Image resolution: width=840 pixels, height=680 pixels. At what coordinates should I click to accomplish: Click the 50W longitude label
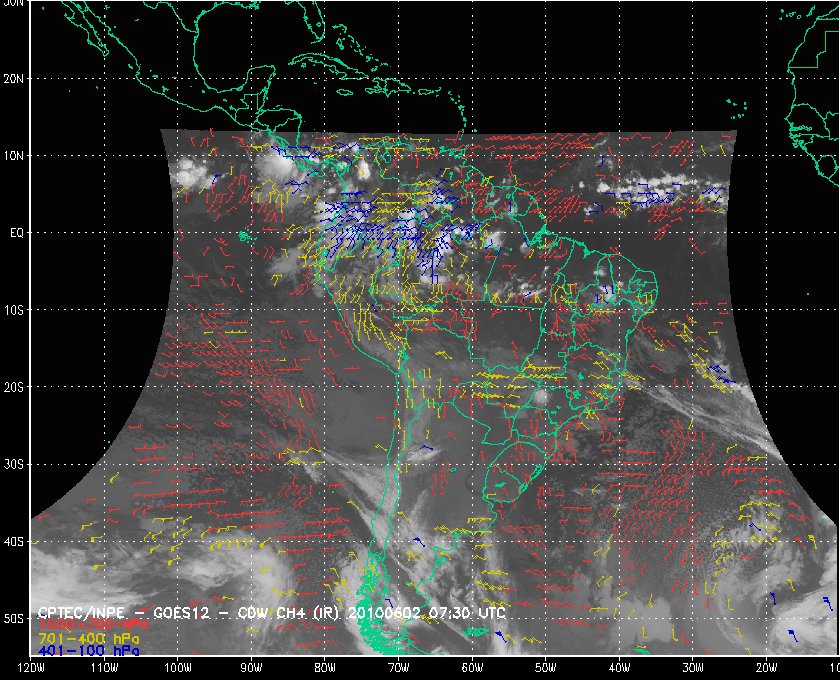(x=545, y=668)
